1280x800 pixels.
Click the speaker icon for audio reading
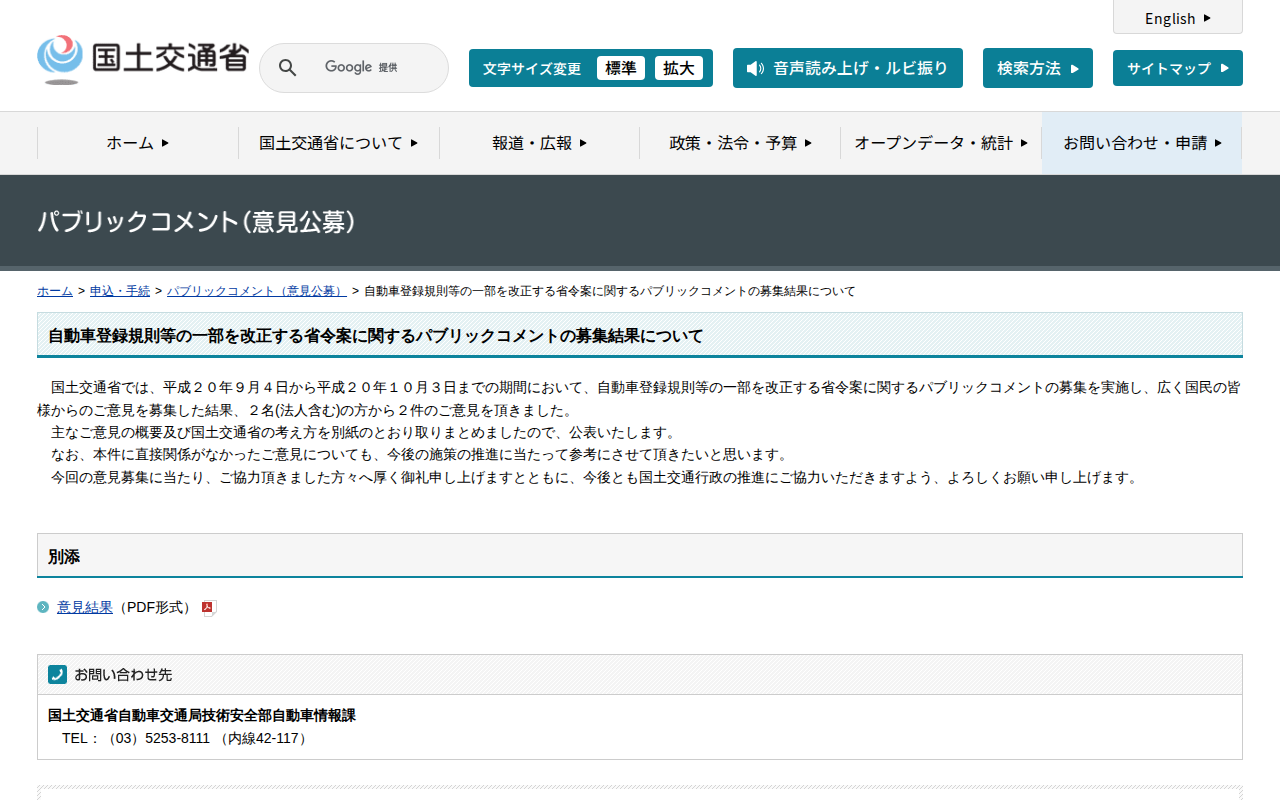tap(755, 68)
